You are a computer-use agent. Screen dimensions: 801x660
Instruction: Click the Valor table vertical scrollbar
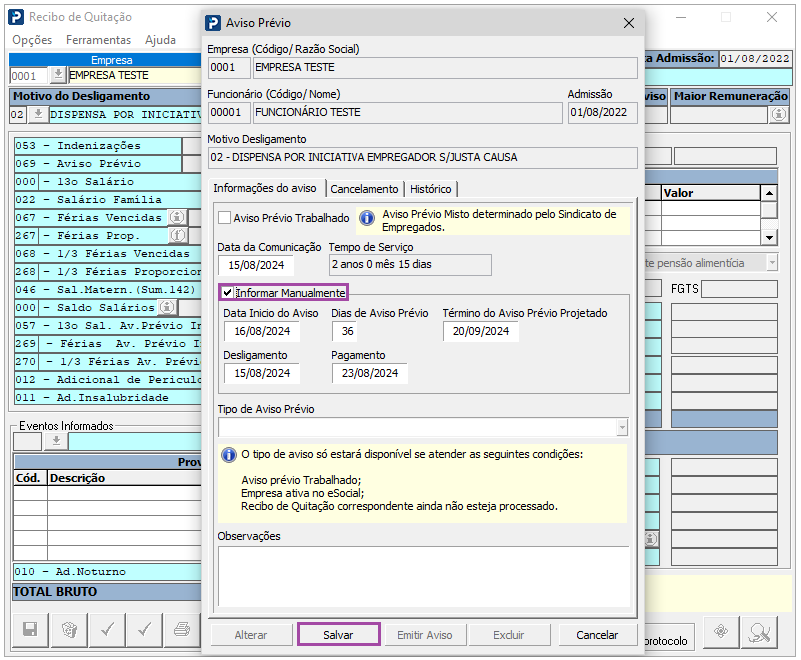tap(769, 215)
